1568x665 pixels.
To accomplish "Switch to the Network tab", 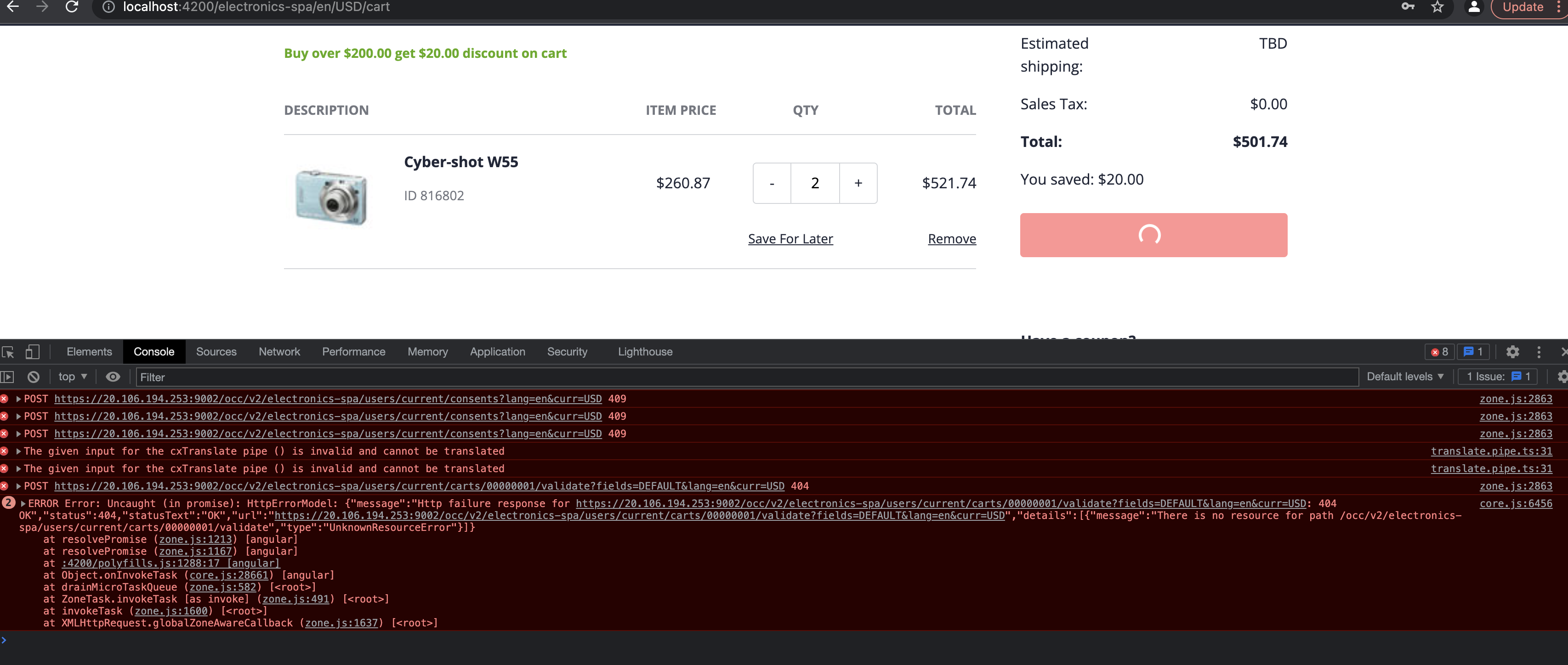I will pos(279,352).
